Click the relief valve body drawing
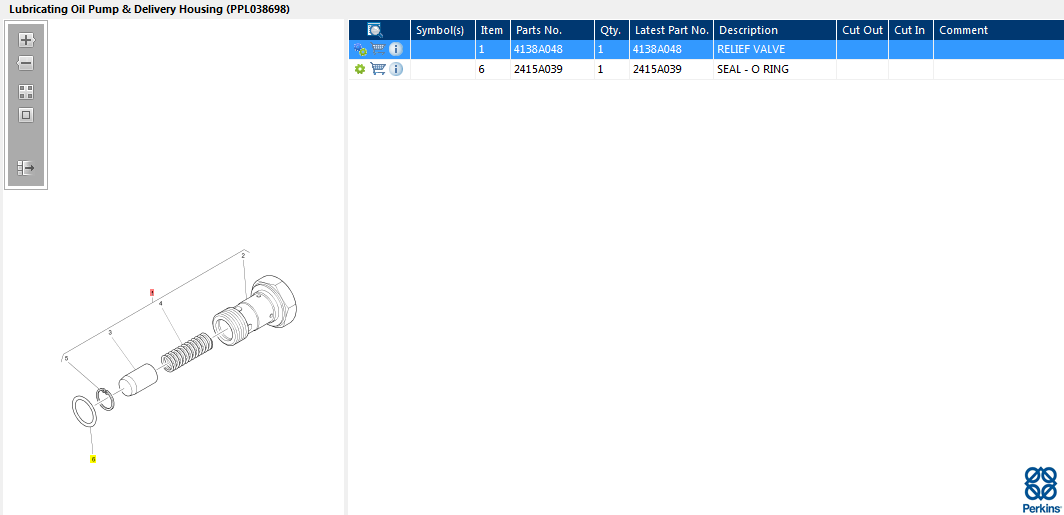 click(255, 311)
